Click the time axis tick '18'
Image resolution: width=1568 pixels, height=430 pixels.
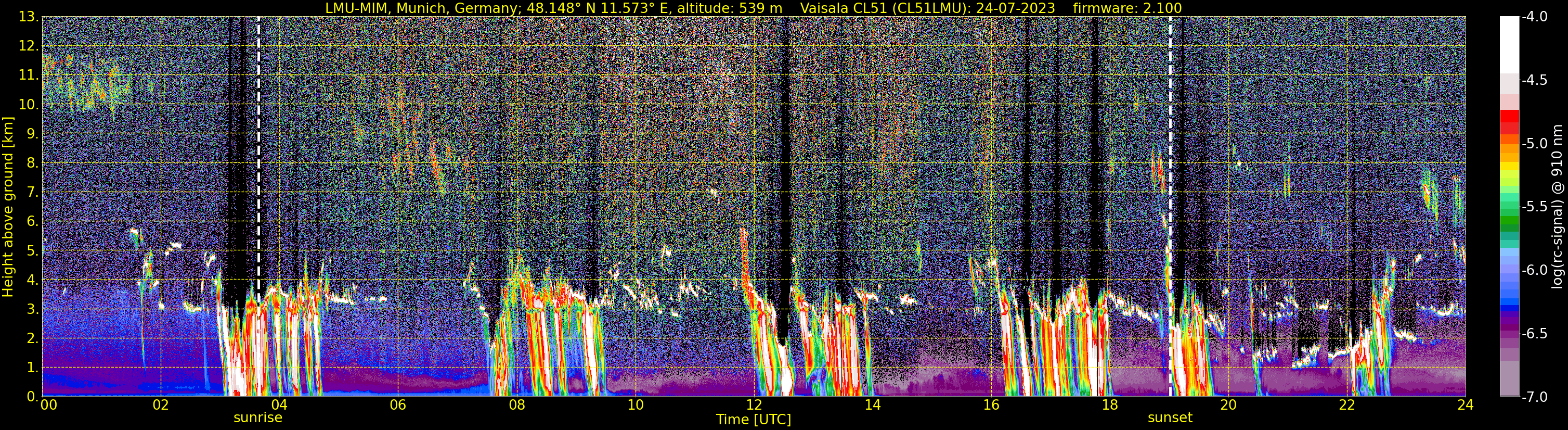click(1110, 405)
